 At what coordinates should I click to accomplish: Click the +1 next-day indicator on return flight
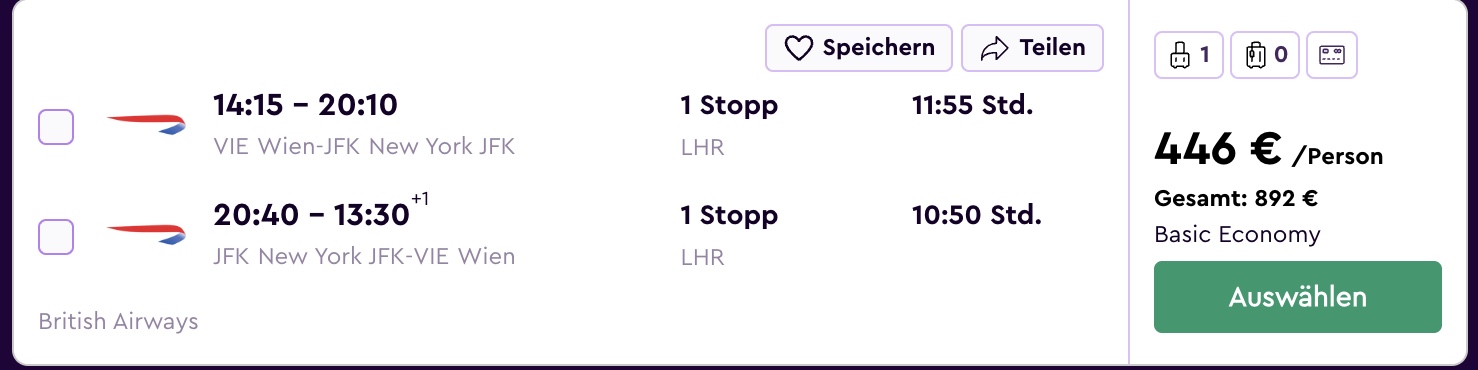tap(420, 200)
